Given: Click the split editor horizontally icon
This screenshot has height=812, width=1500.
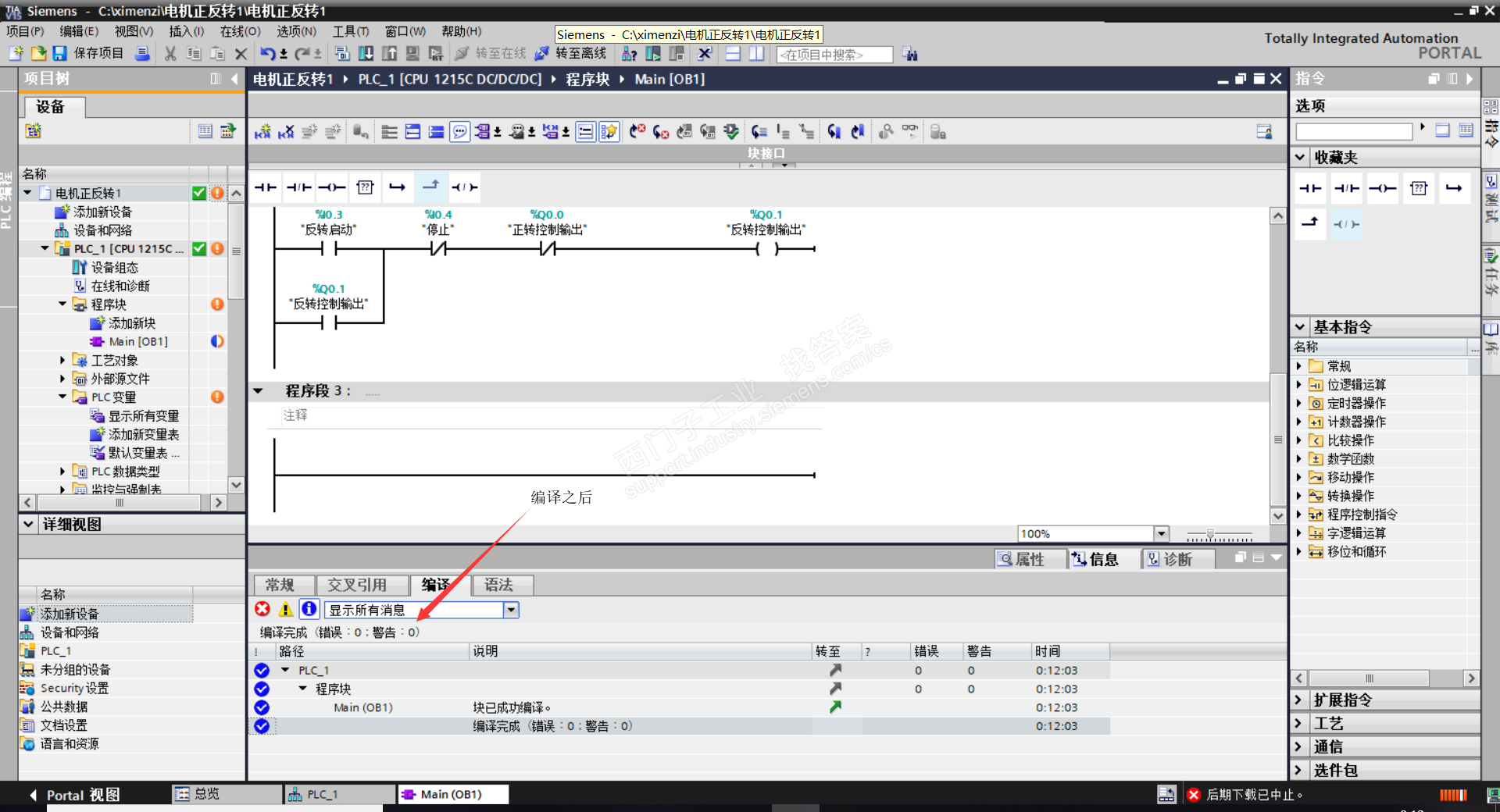Looking at the screenshot, I should tap(733, 54).
